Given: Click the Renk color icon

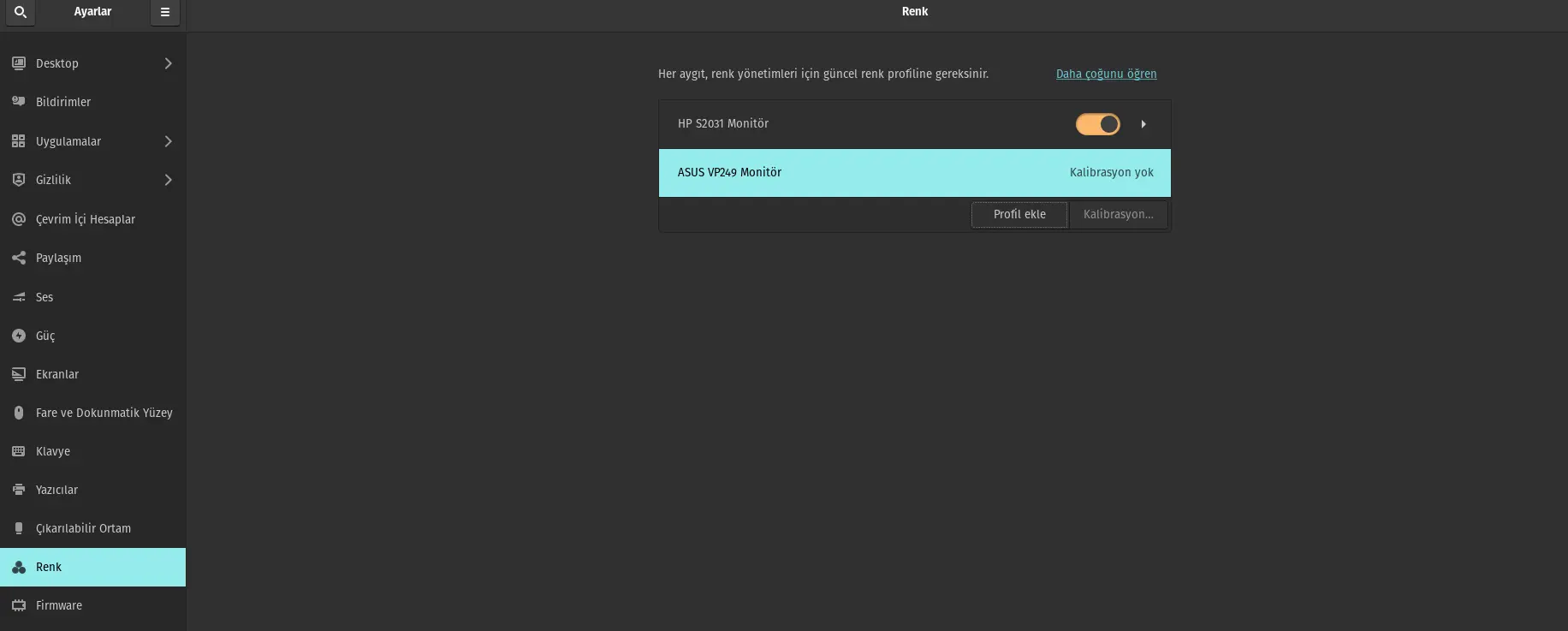Looking at the screenshot, I should (x=19, y=567).
